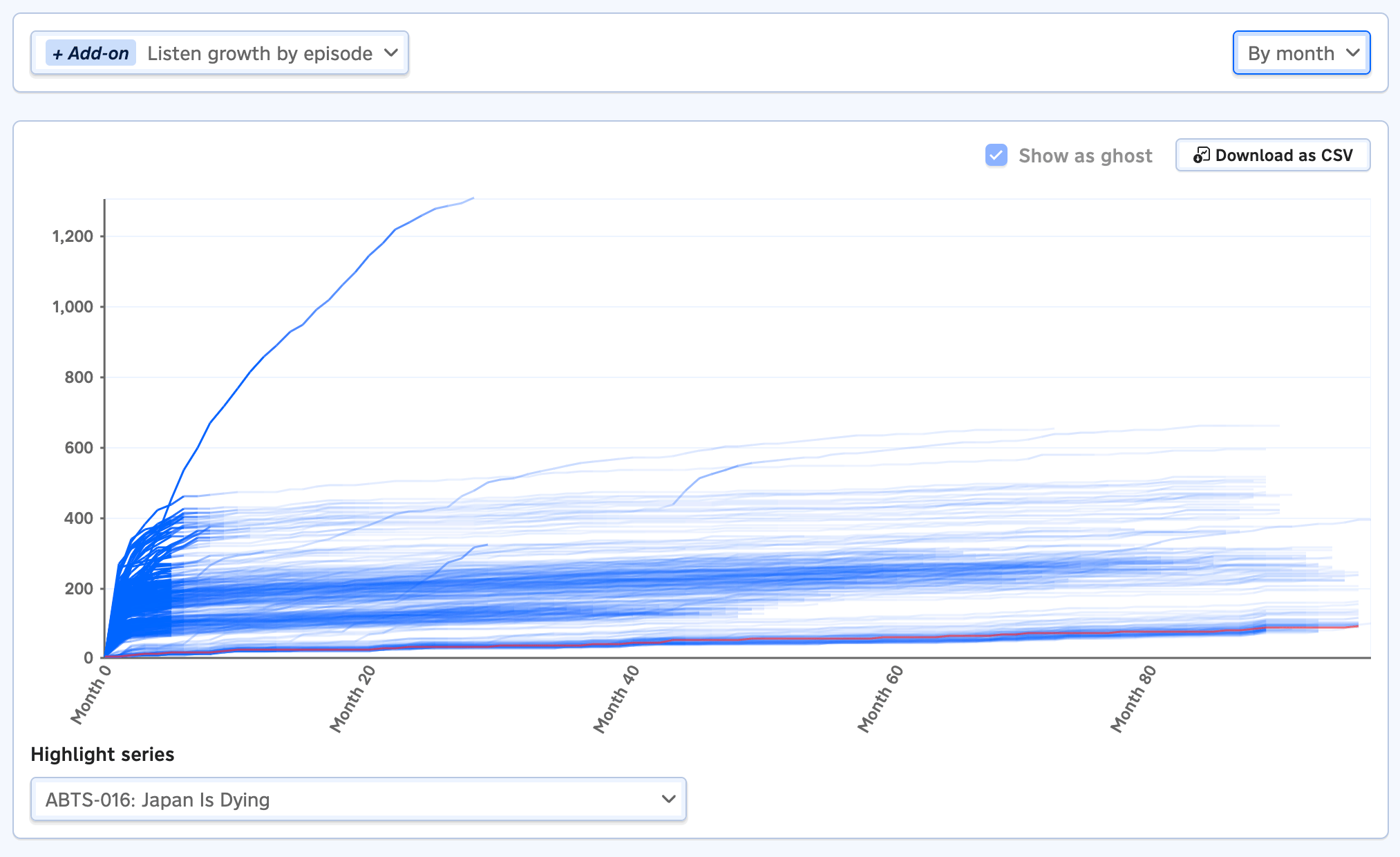The image size is (1400, 857).
Task: Click the chevron on the By month selector
Action: coord(1353,53)
